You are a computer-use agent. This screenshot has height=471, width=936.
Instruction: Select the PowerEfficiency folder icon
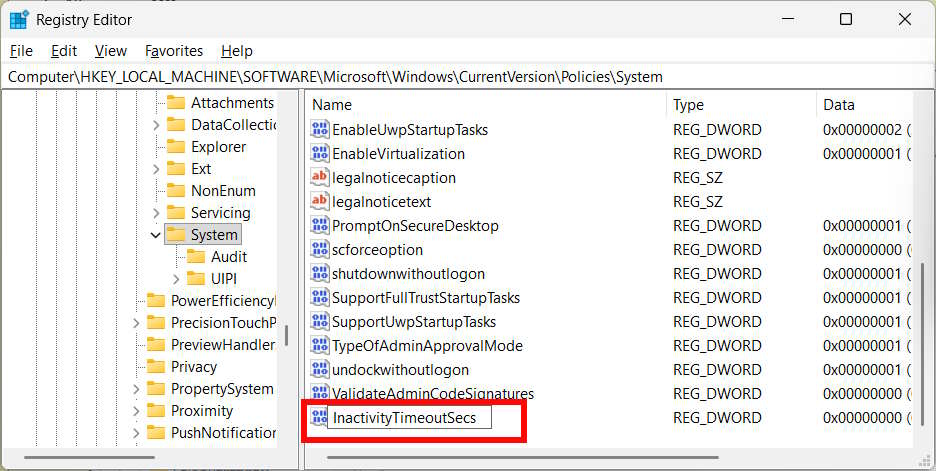[x=156, y=301]
